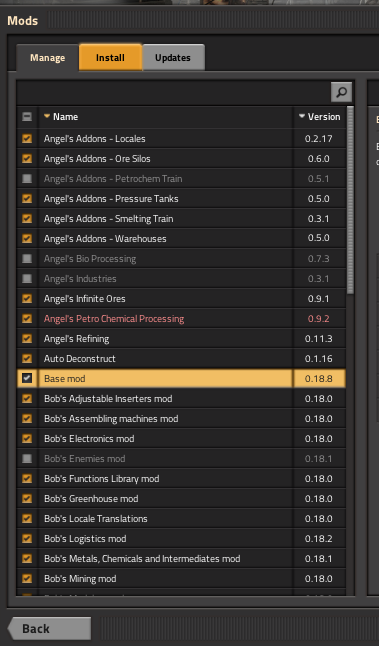379x646 pixels.
Task: Uncheck Auto Deconstruct checkbox
Action: [27, 358]
